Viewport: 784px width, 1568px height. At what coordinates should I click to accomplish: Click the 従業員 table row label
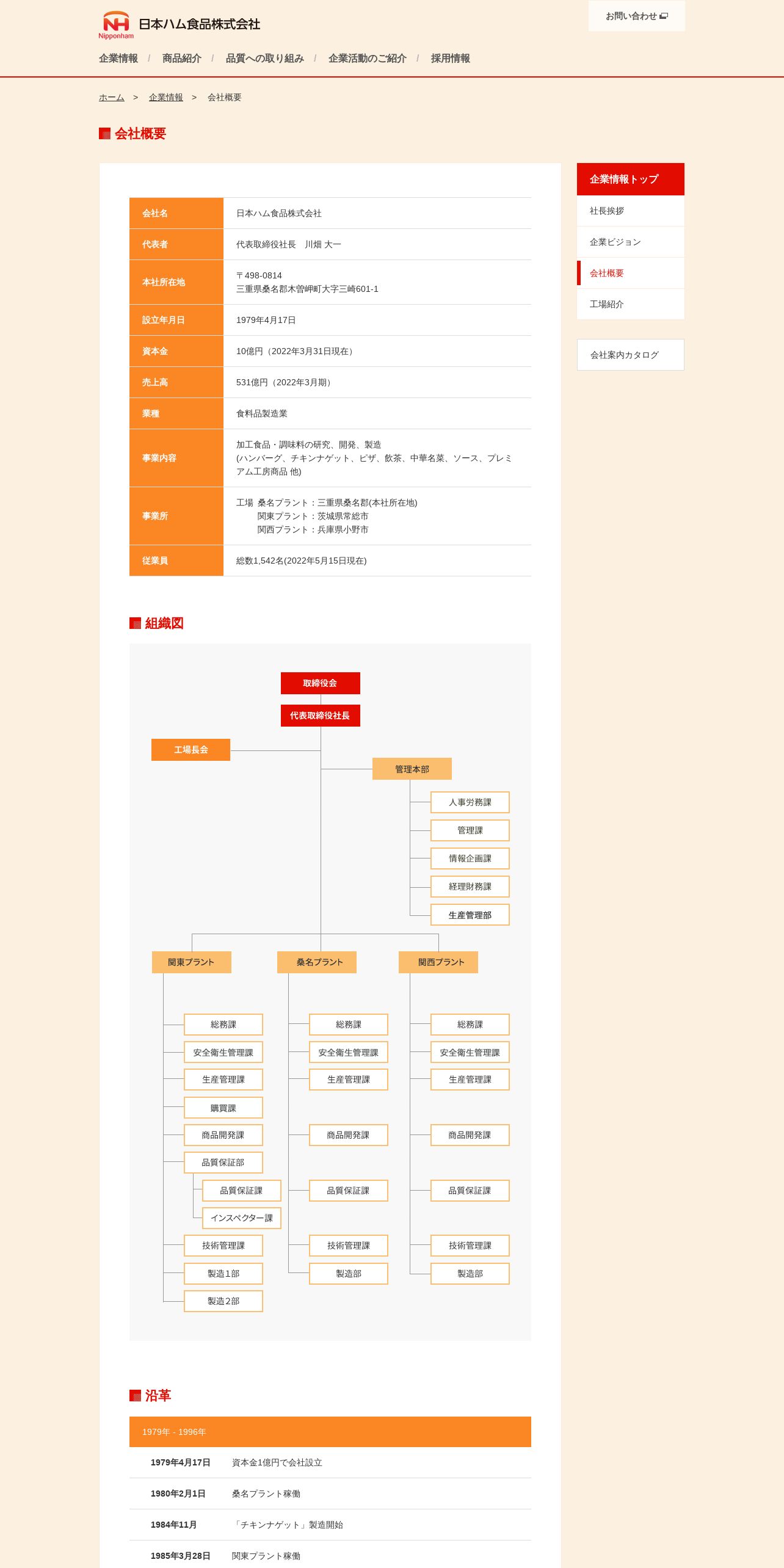(176, 561)
